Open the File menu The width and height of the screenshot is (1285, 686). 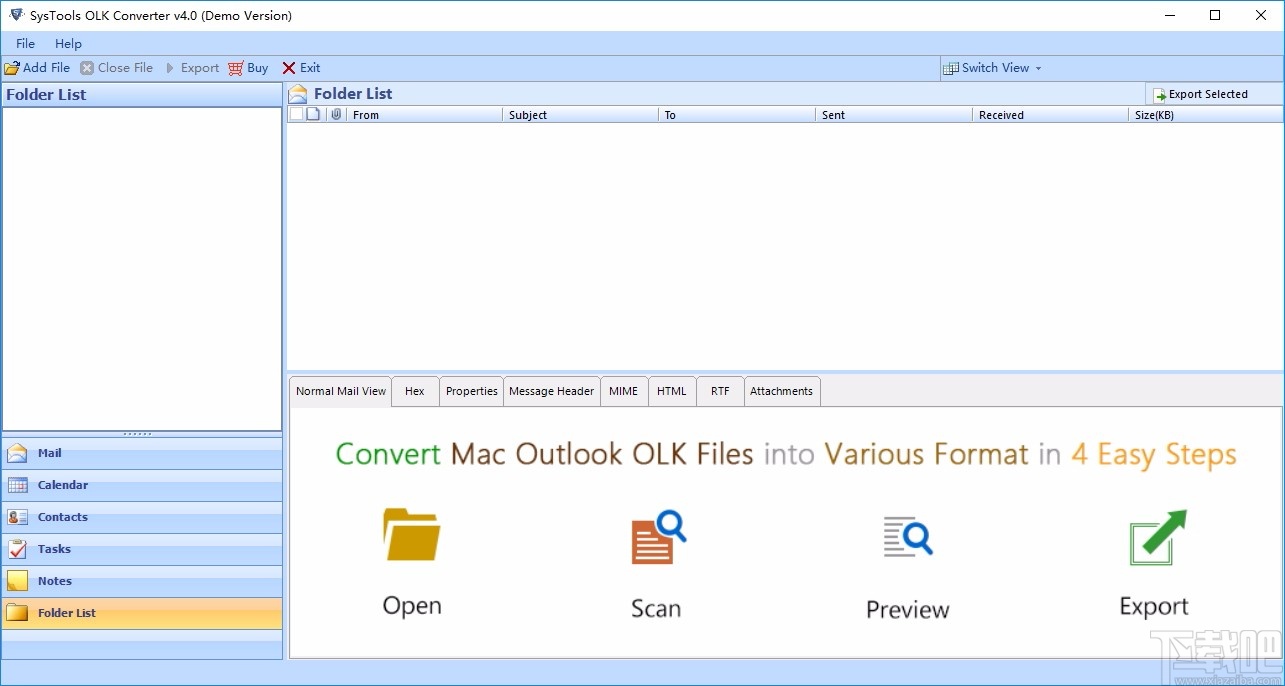(23, 43)
